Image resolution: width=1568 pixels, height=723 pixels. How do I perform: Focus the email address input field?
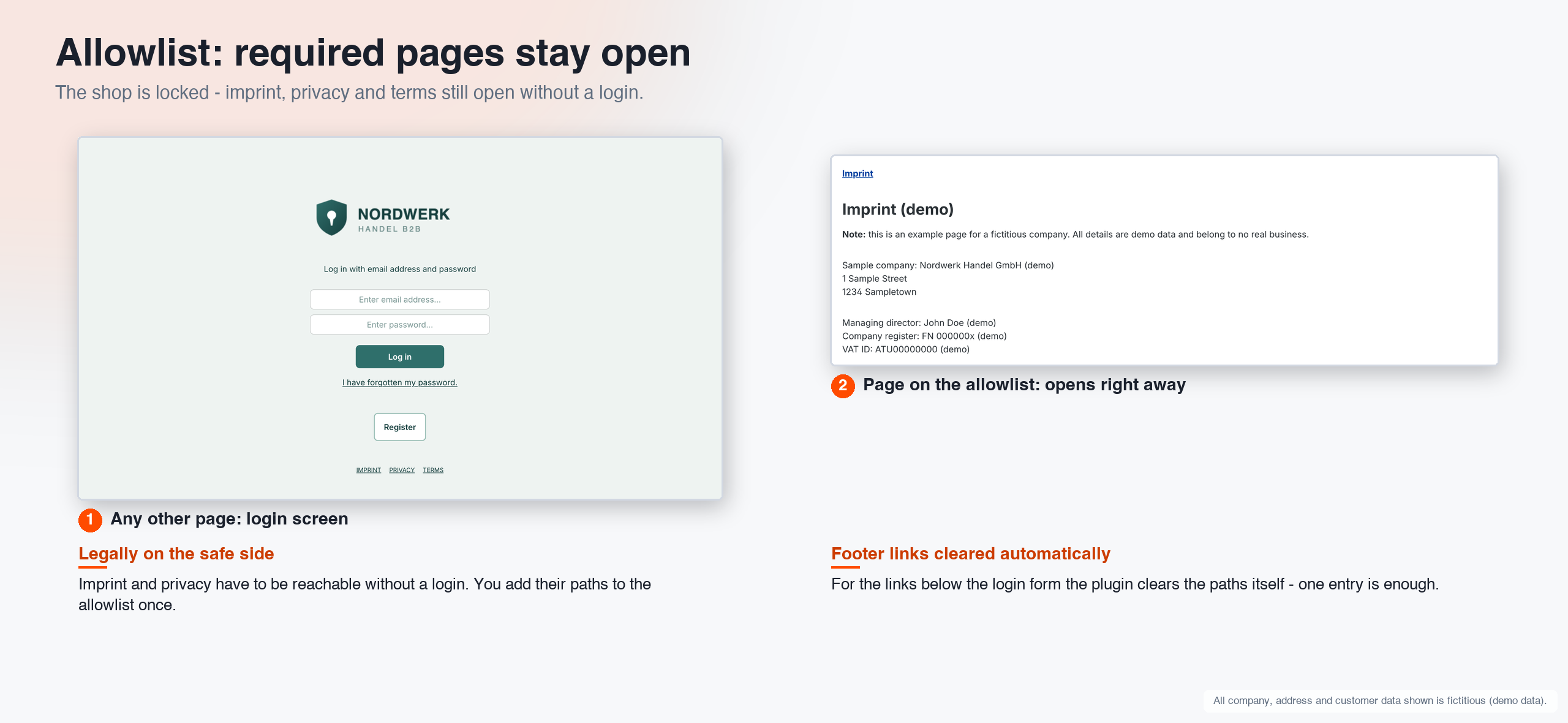coord(400,300)
